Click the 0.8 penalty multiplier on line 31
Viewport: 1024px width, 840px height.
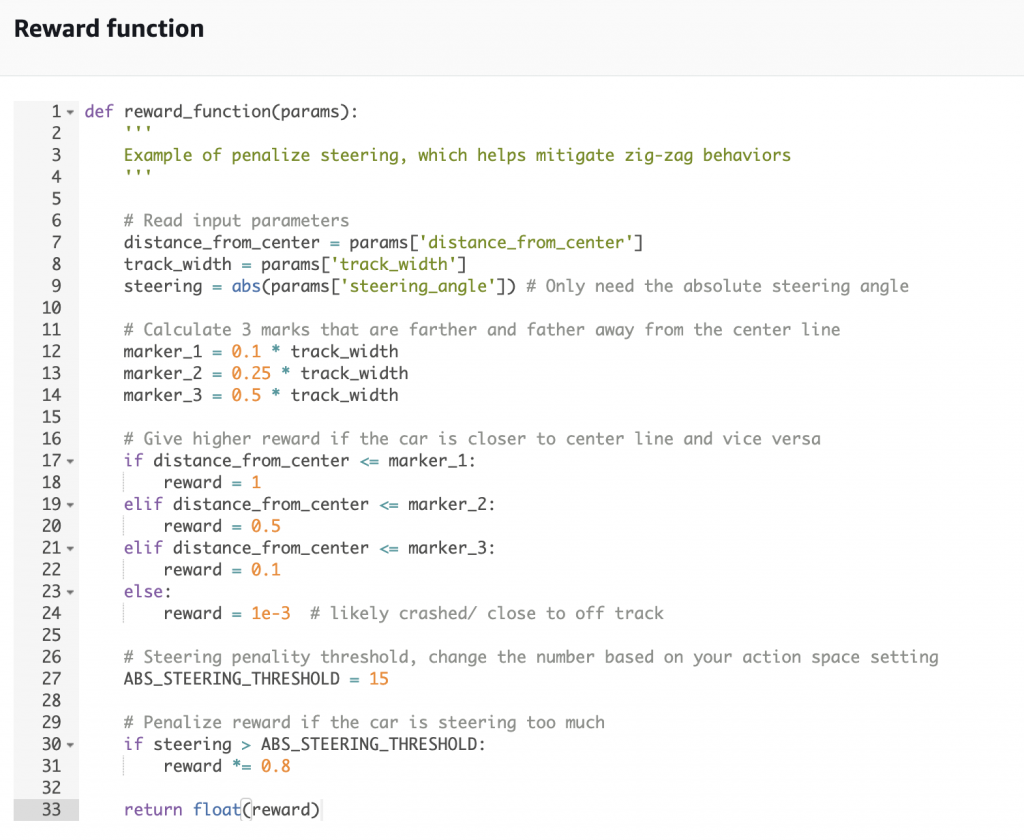pyautogui.click(x=276, y=766)
